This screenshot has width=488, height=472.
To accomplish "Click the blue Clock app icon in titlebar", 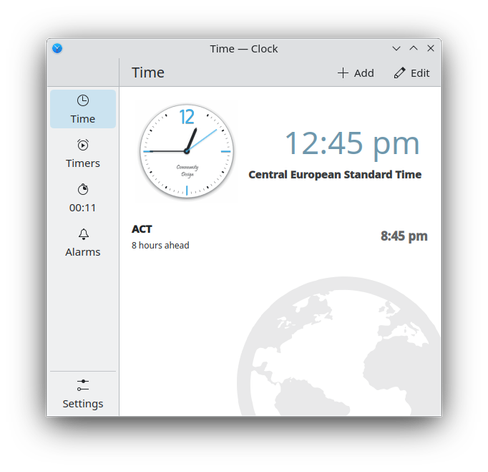I will 57,48.
